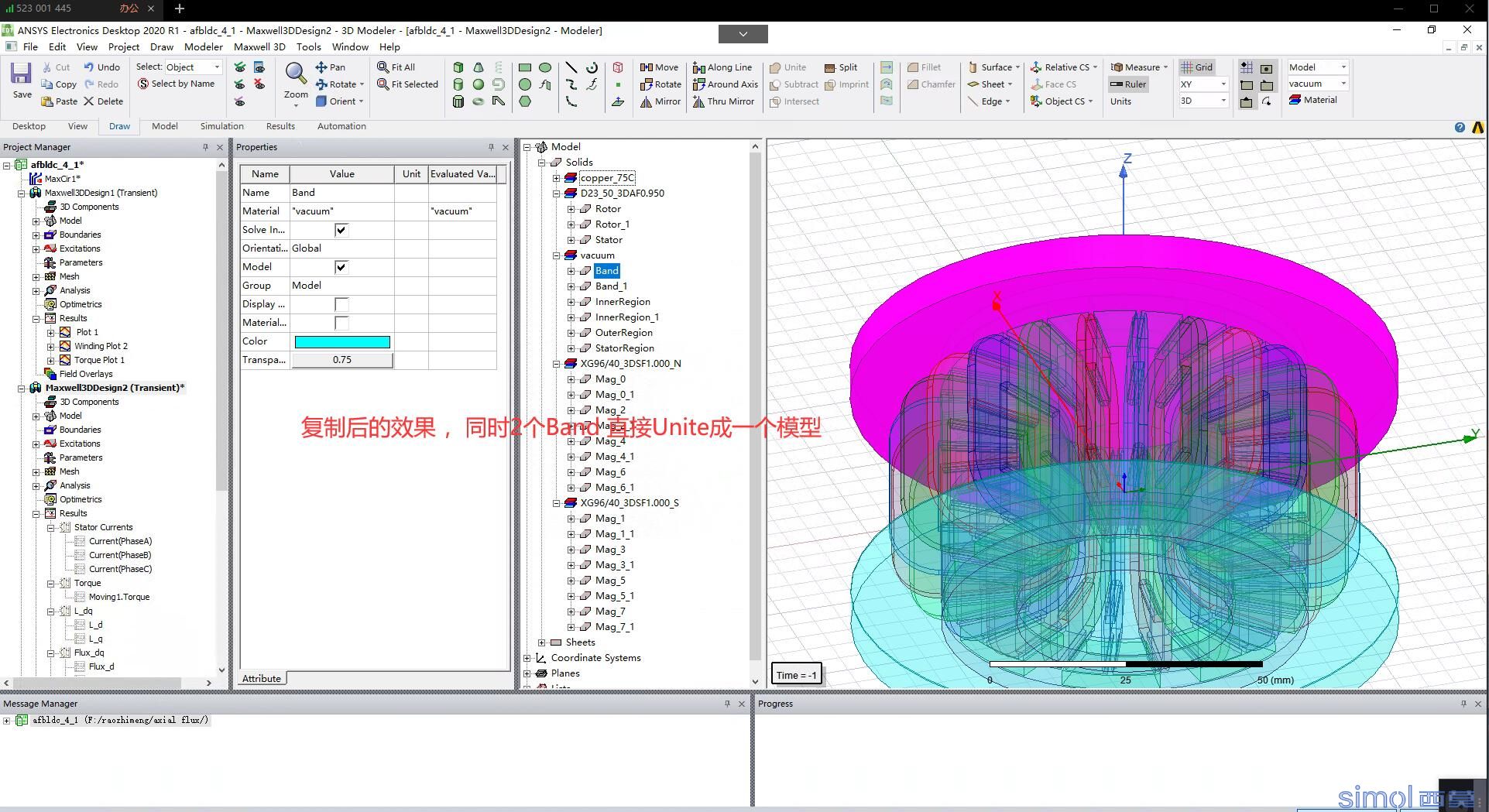Toggle the Ruler button
Screen dimensions: 1489x812
(x=1128, y=84)
